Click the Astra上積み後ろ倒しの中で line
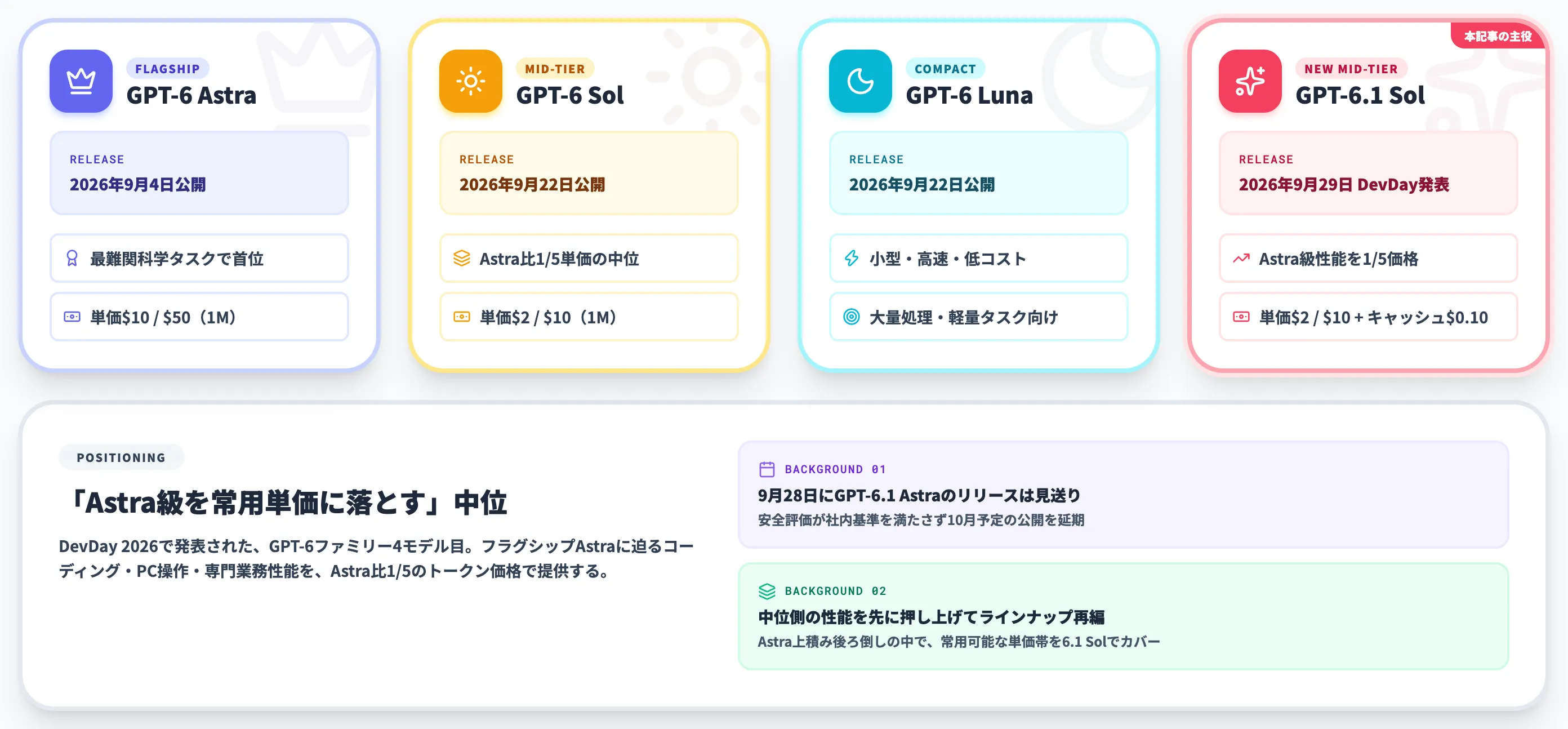Image resolution: width=1568 pixels, height=729 pixels. click(959, 642)
